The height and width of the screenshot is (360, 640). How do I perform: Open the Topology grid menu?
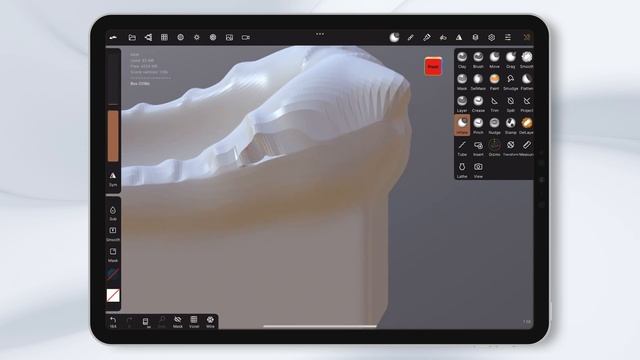[x=164, y=37]
